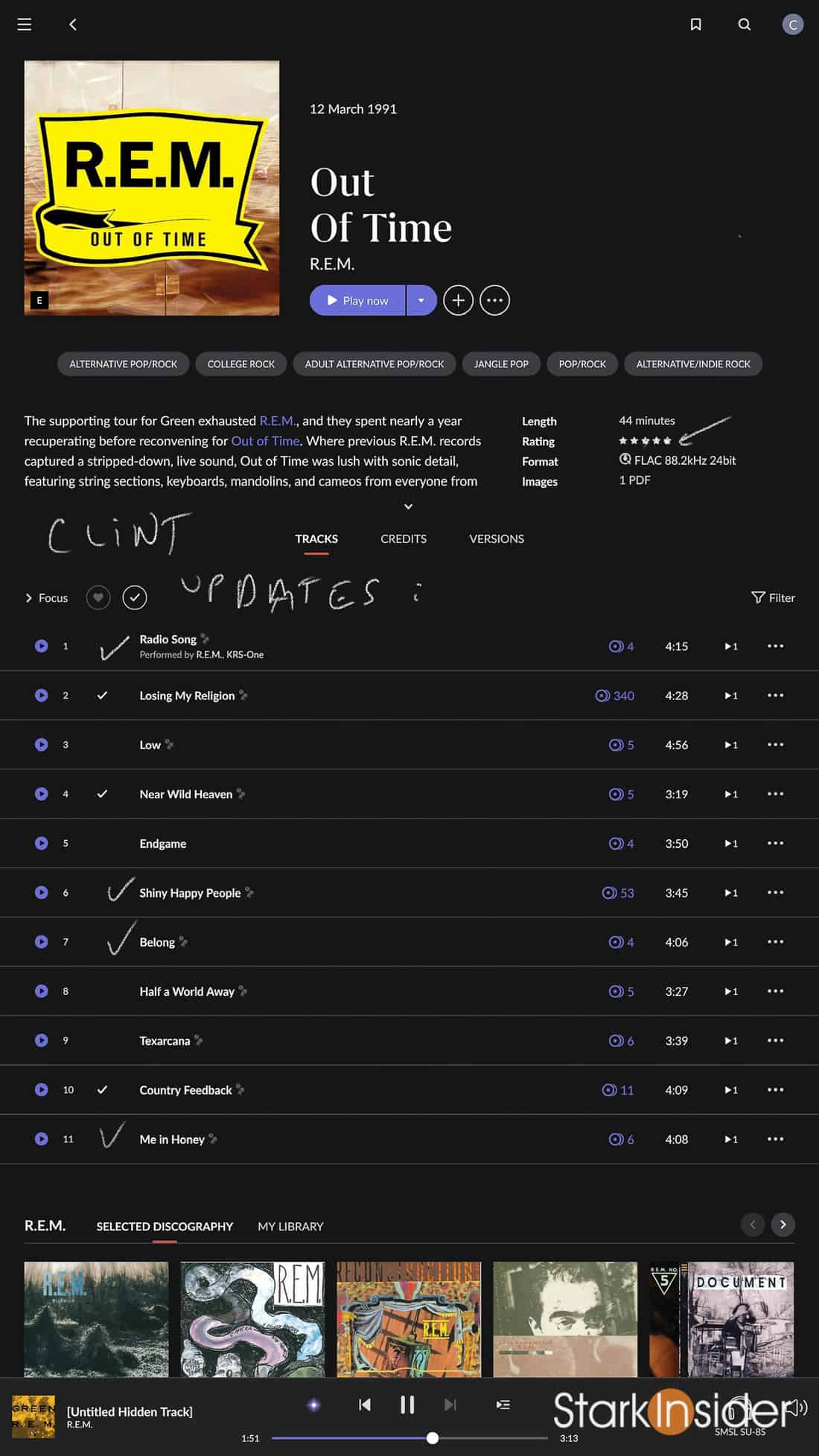819x1456 pixels.
Task: Toggle the checkmark picks filter
Action: [x=135, y=597]
